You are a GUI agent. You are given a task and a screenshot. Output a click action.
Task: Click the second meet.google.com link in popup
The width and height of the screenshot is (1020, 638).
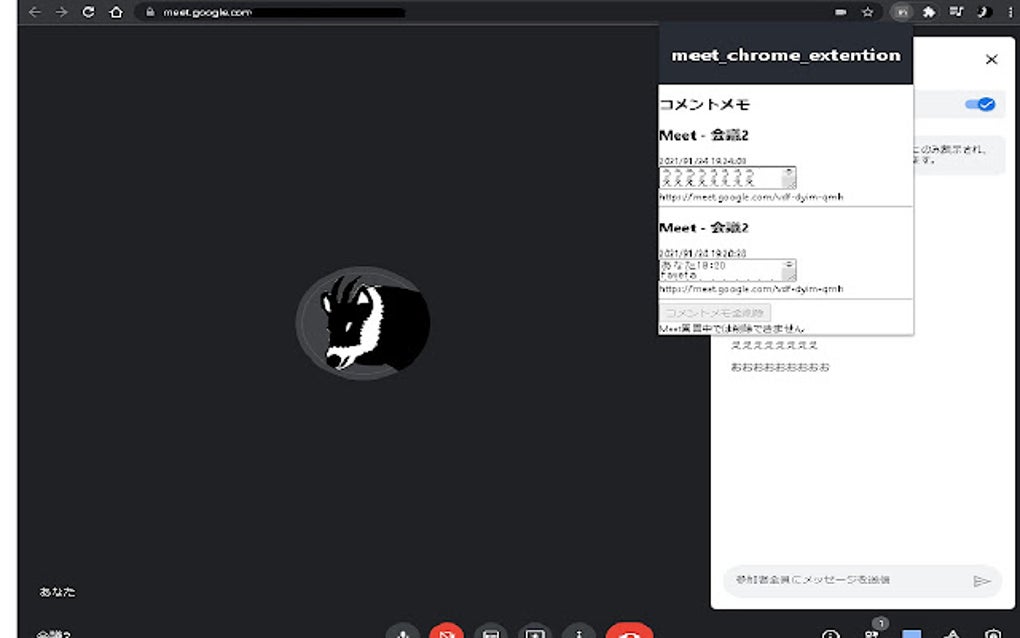tap(751, 289)
